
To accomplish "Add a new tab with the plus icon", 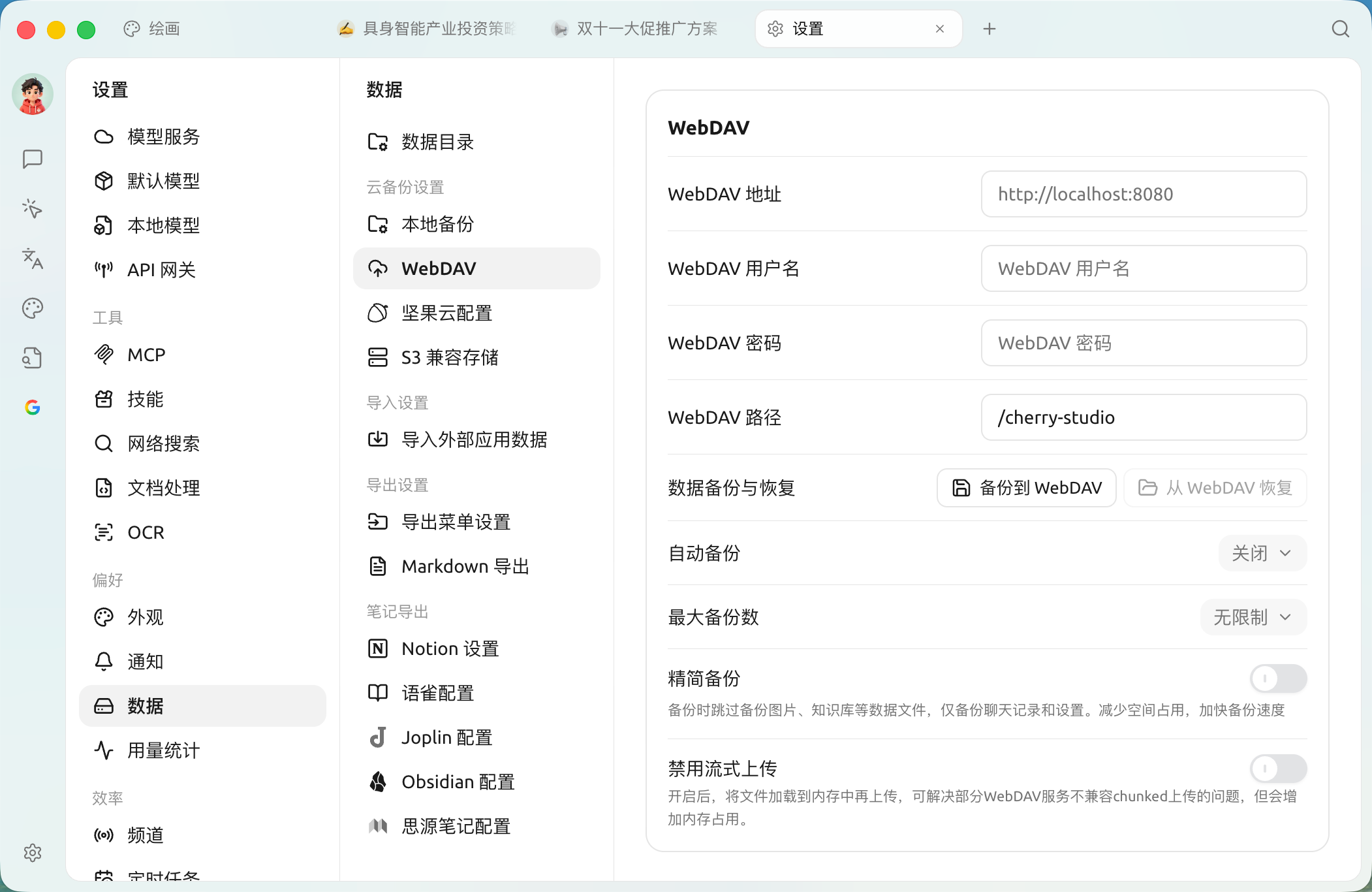I will (990, 29).
